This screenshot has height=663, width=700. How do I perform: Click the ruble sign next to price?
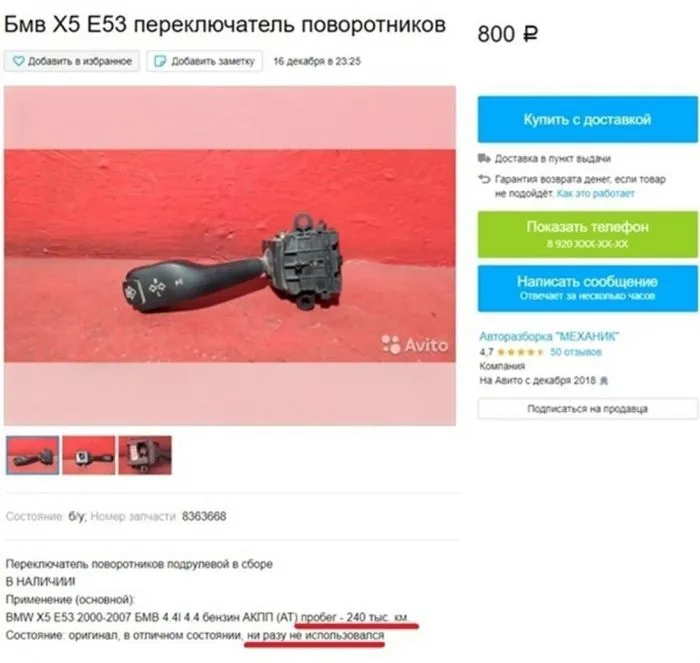530,34
